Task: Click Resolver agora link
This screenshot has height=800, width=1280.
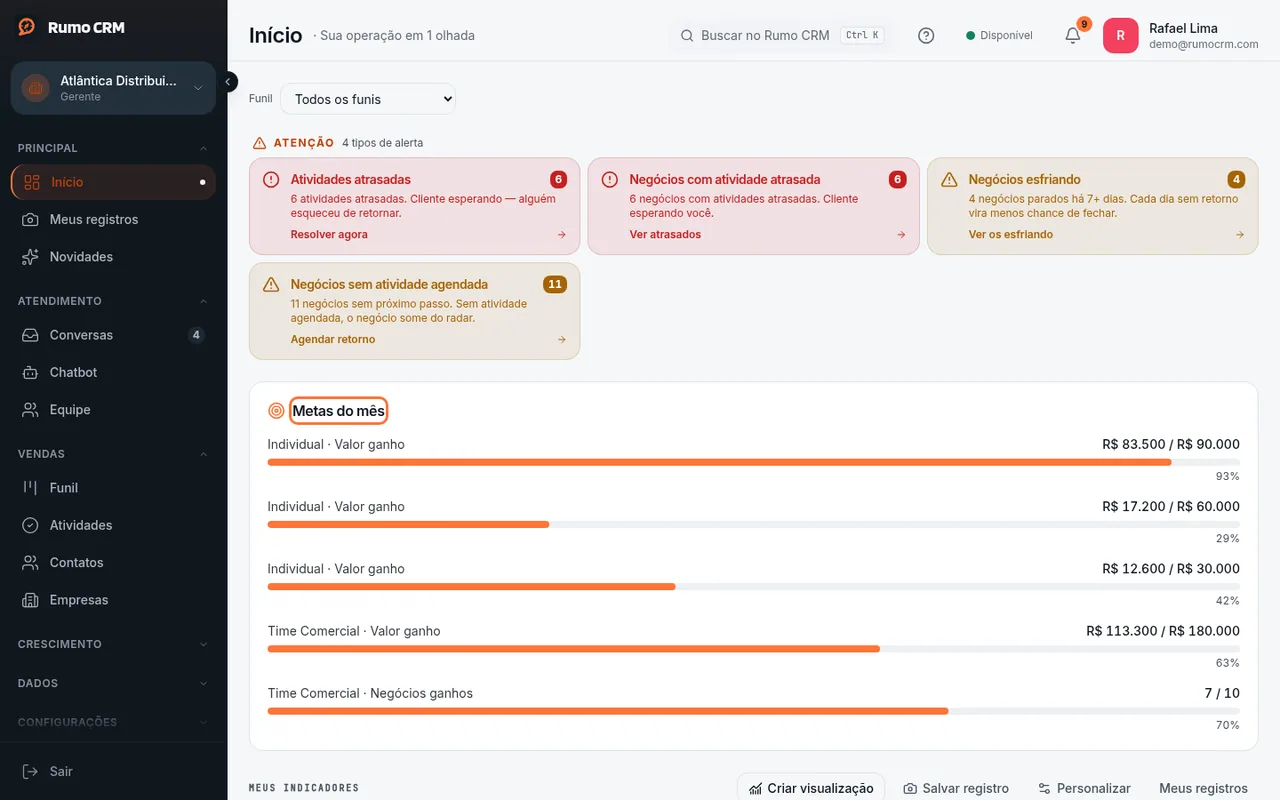Action: [x=329, y=235]
